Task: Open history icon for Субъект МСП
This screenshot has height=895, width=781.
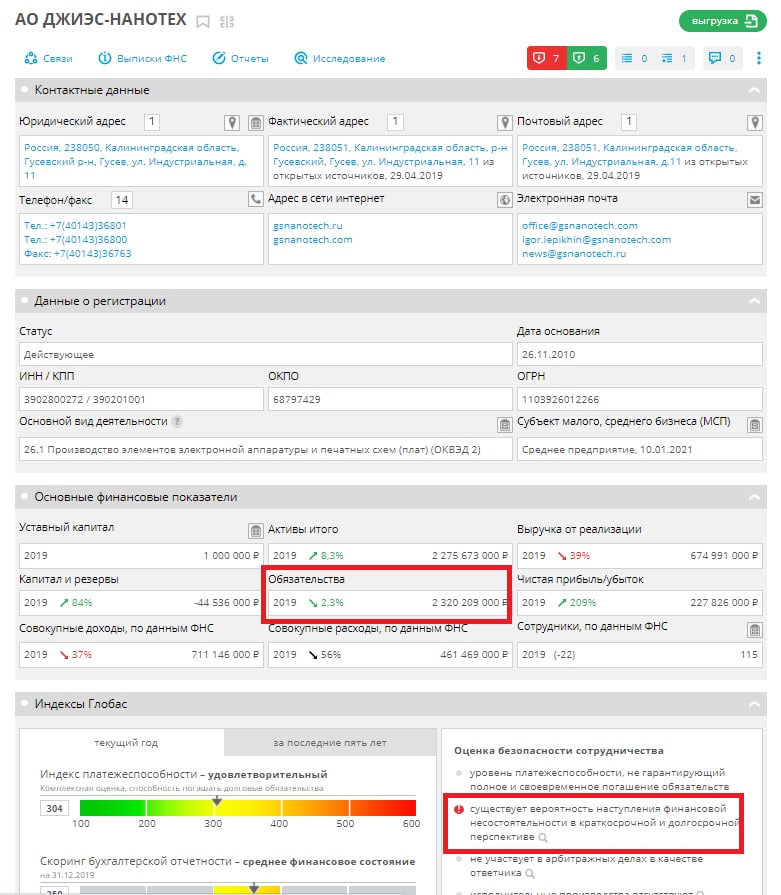Action: [755, 425]
